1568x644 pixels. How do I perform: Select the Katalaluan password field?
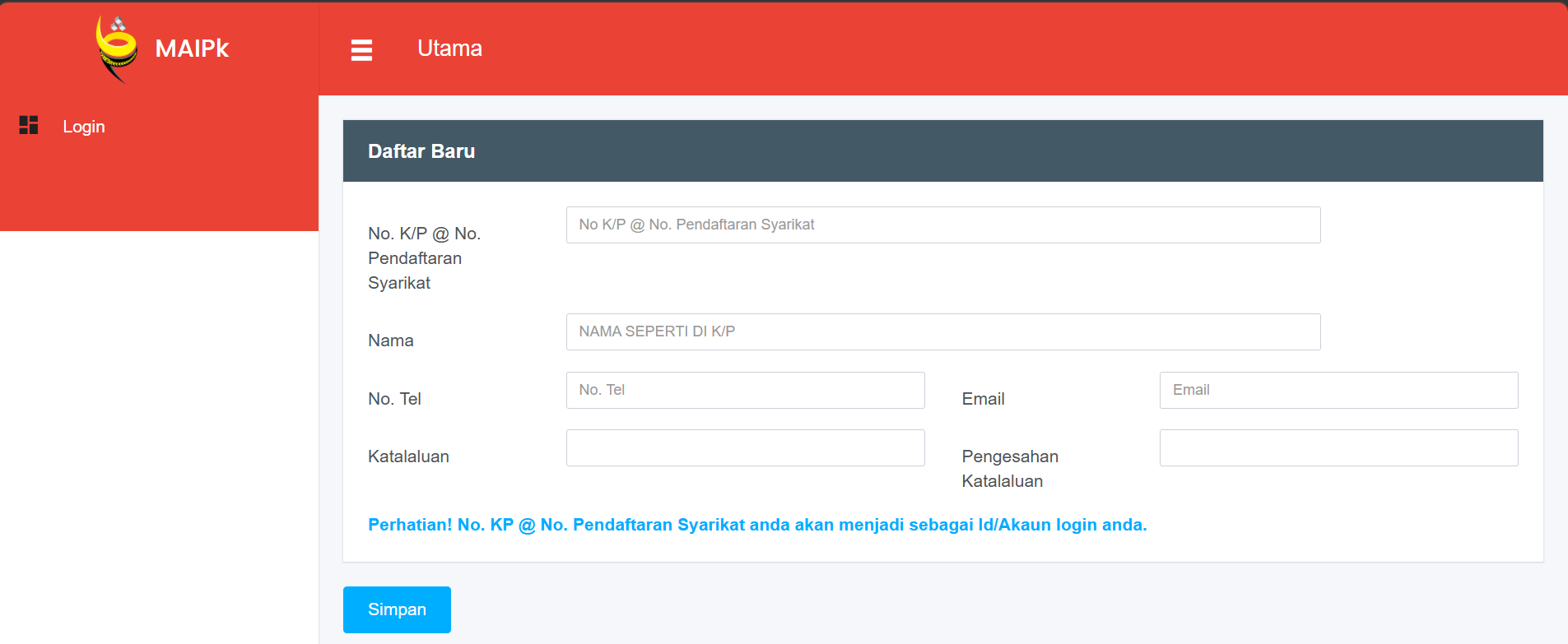click(745, 447)
